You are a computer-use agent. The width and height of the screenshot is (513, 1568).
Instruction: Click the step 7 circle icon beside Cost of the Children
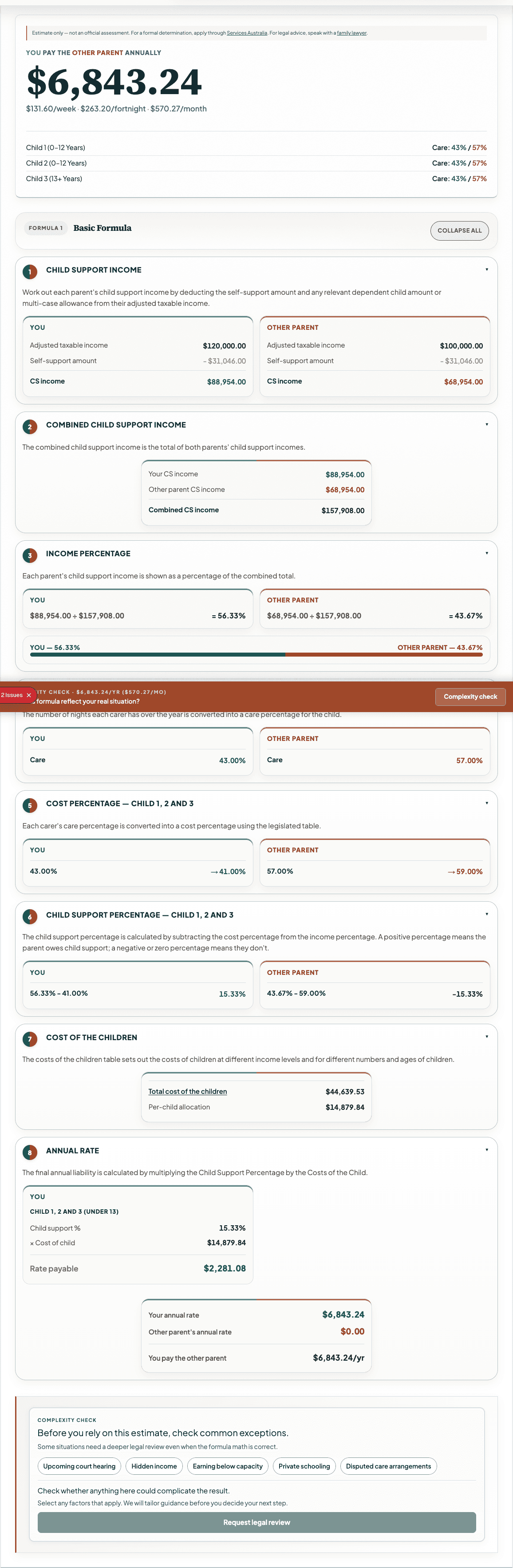[29, 1039]
